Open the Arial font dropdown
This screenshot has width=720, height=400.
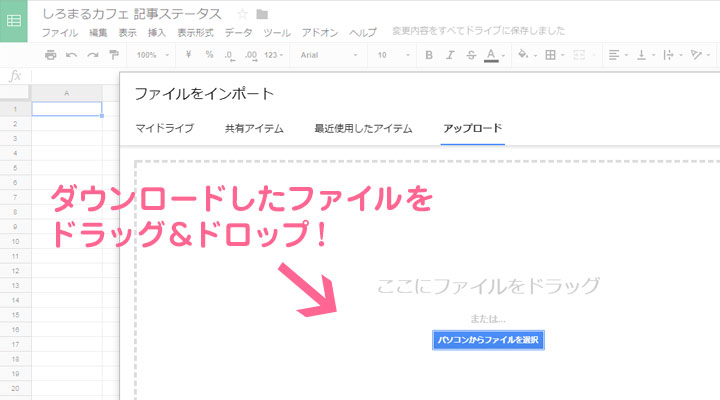click(x=329, y=55)
